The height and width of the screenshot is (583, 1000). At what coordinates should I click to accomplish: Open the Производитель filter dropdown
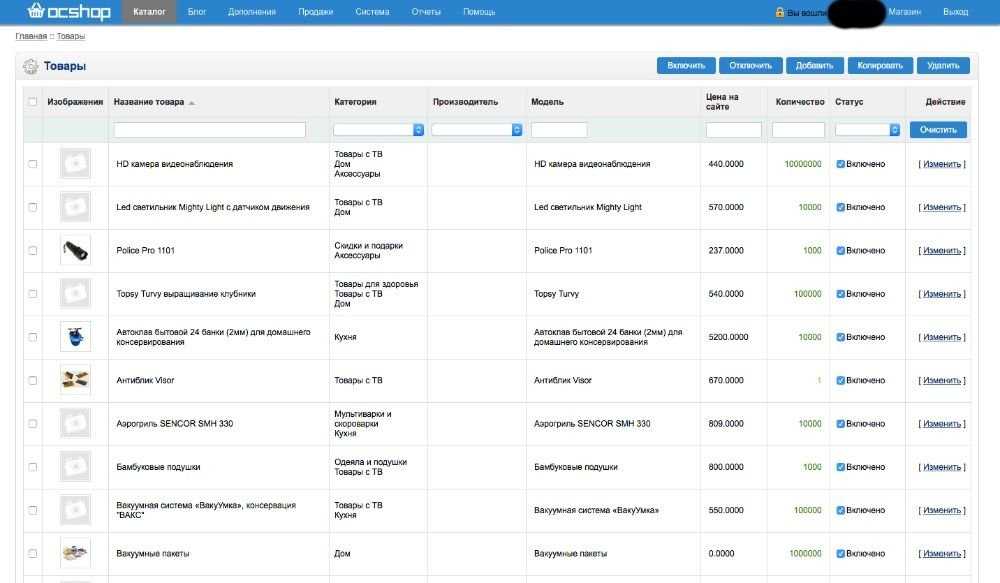click(476, 129)
